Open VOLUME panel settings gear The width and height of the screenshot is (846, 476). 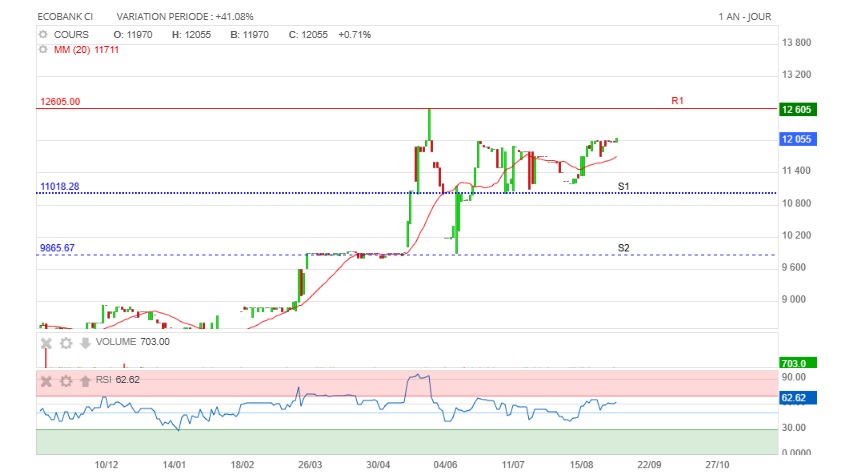pos(65,342)
